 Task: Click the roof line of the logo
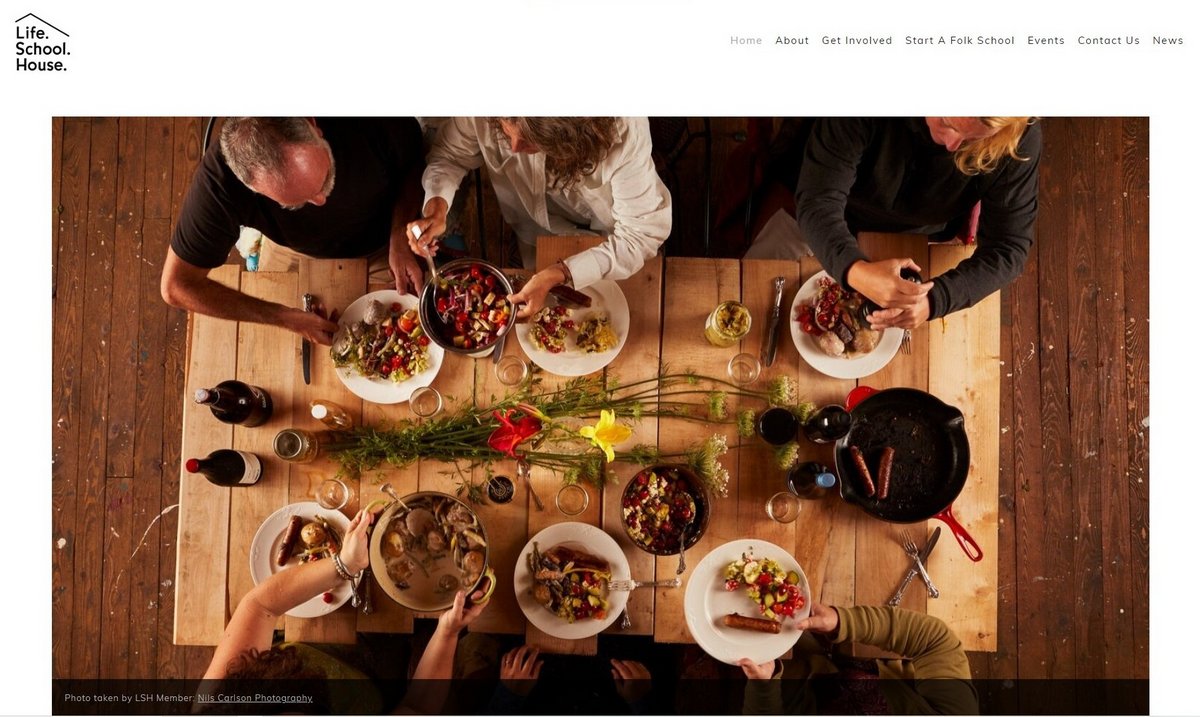[42, 25]
